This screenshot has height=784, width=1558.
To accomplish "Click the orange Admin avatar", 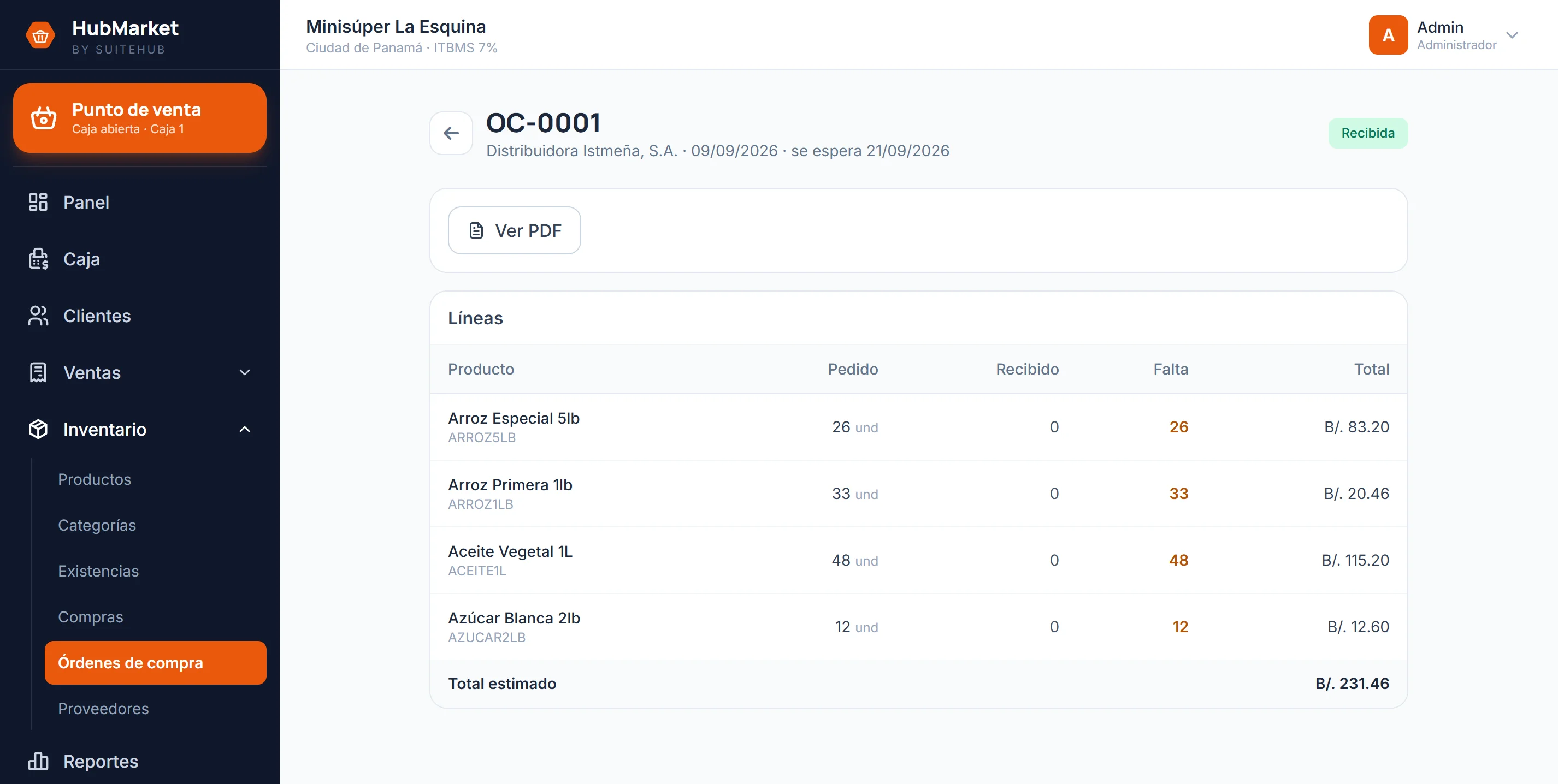I will tap(1388, 35).
